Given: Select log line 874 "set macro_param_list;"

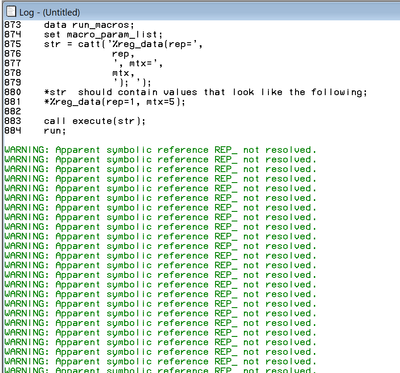Looking at the screenshot, I should click(x=83, y=34).
